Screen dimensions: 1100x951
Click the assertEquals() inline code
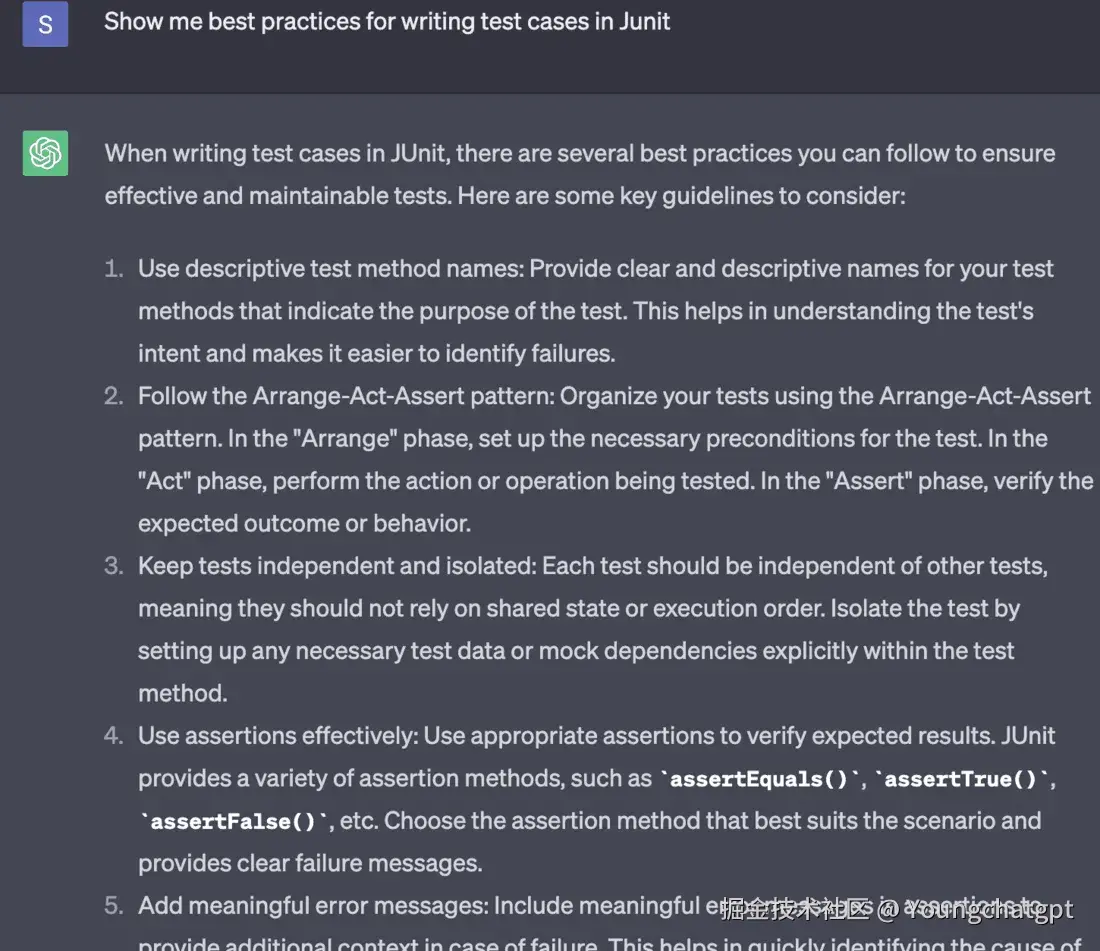point(759,779)
